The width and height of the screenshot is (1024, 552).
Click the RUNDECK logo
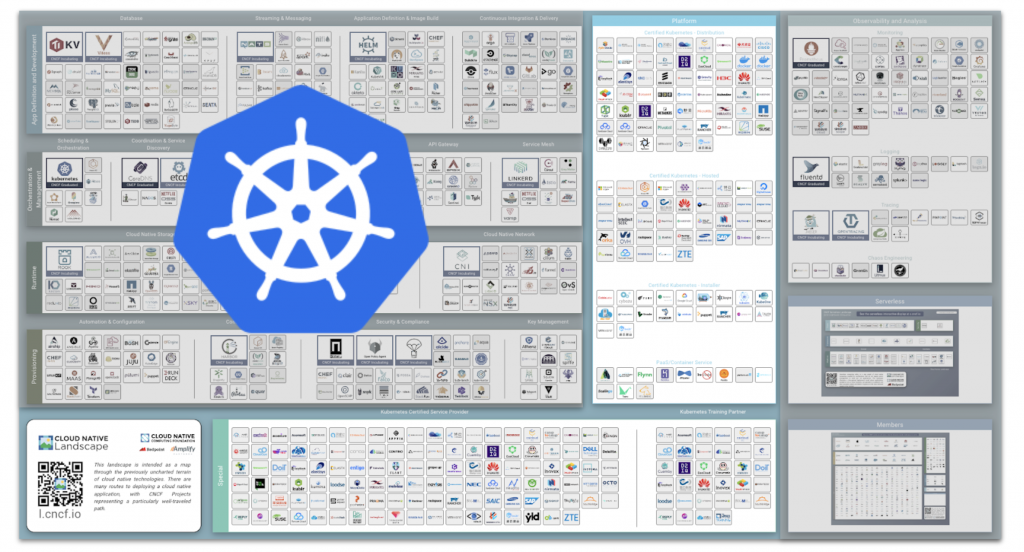(x=171, y=375)
